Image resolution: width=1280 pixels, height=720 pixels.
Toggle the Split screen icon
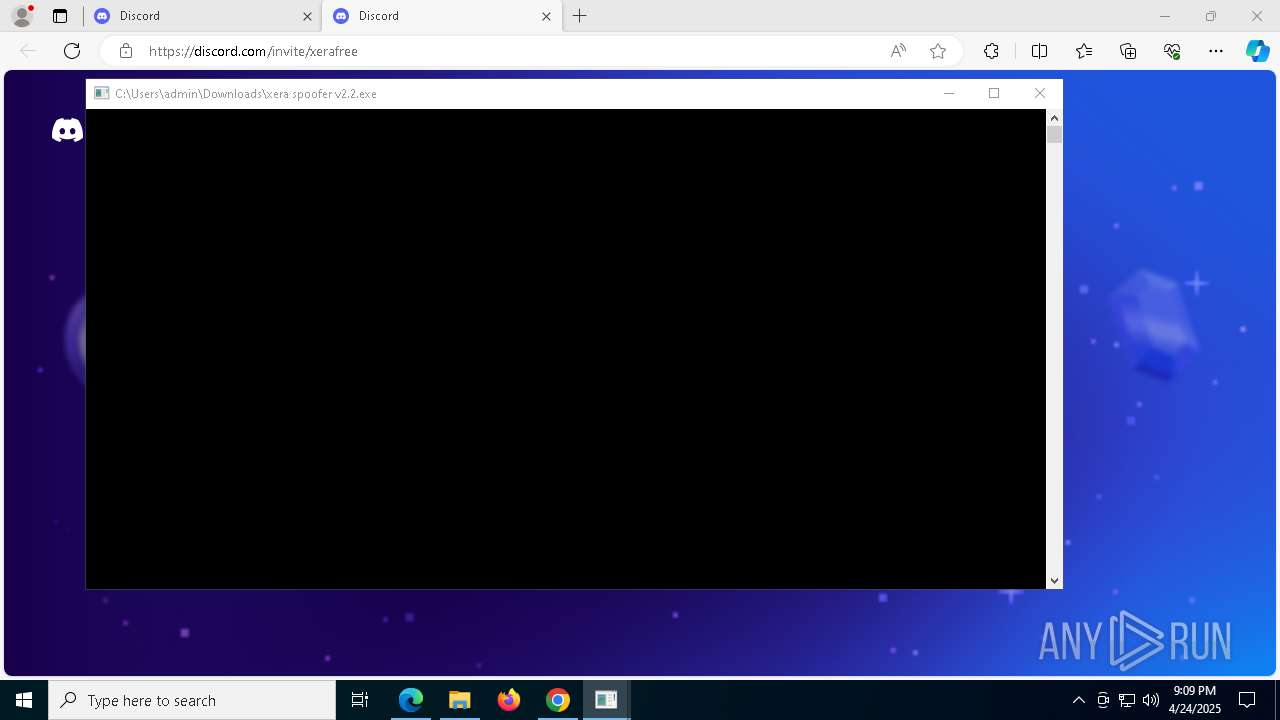pos(1039,51)
